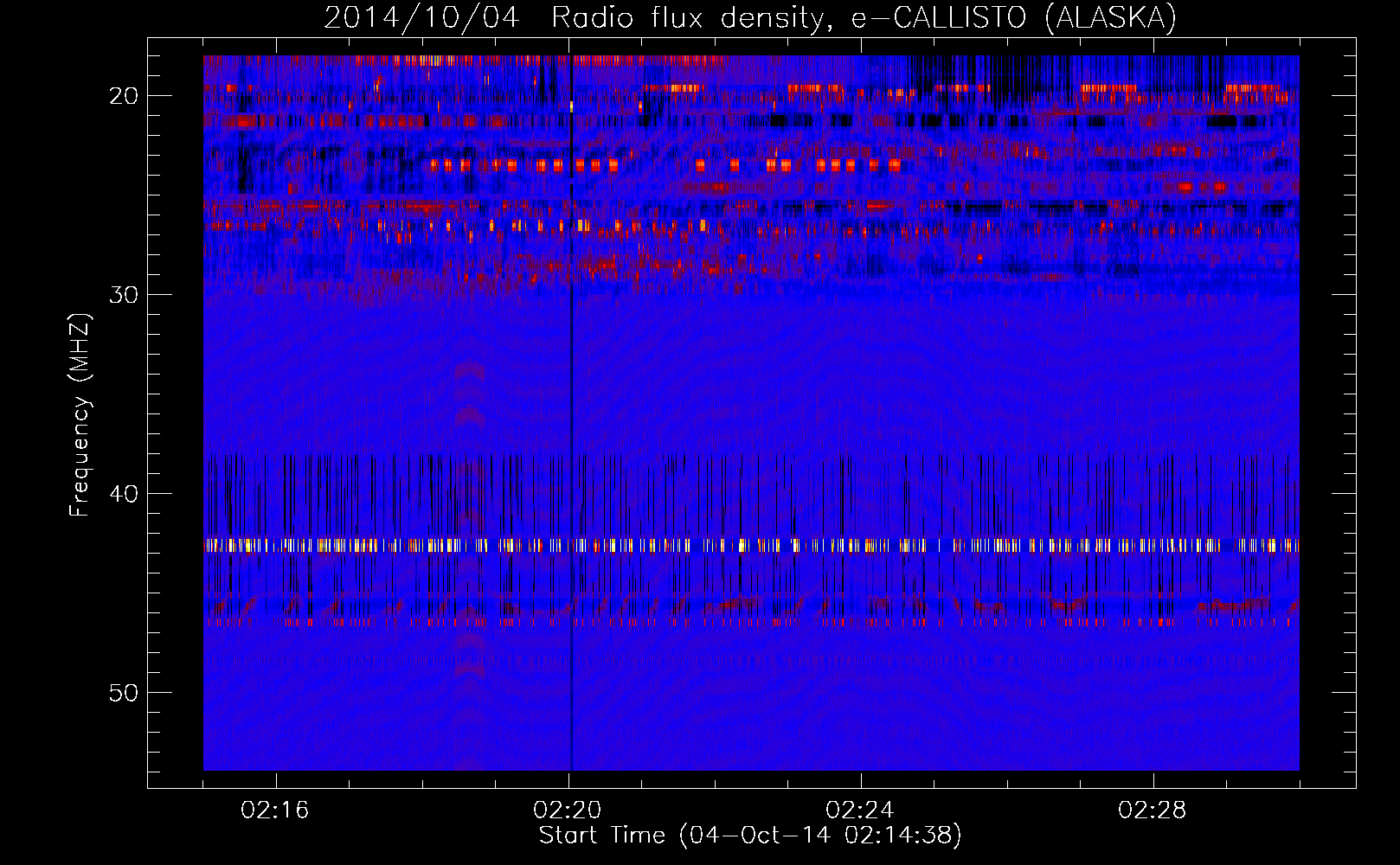Click the '40' frequency tick label
This screenshot has height=865, width=1400.
click(124, 493)
